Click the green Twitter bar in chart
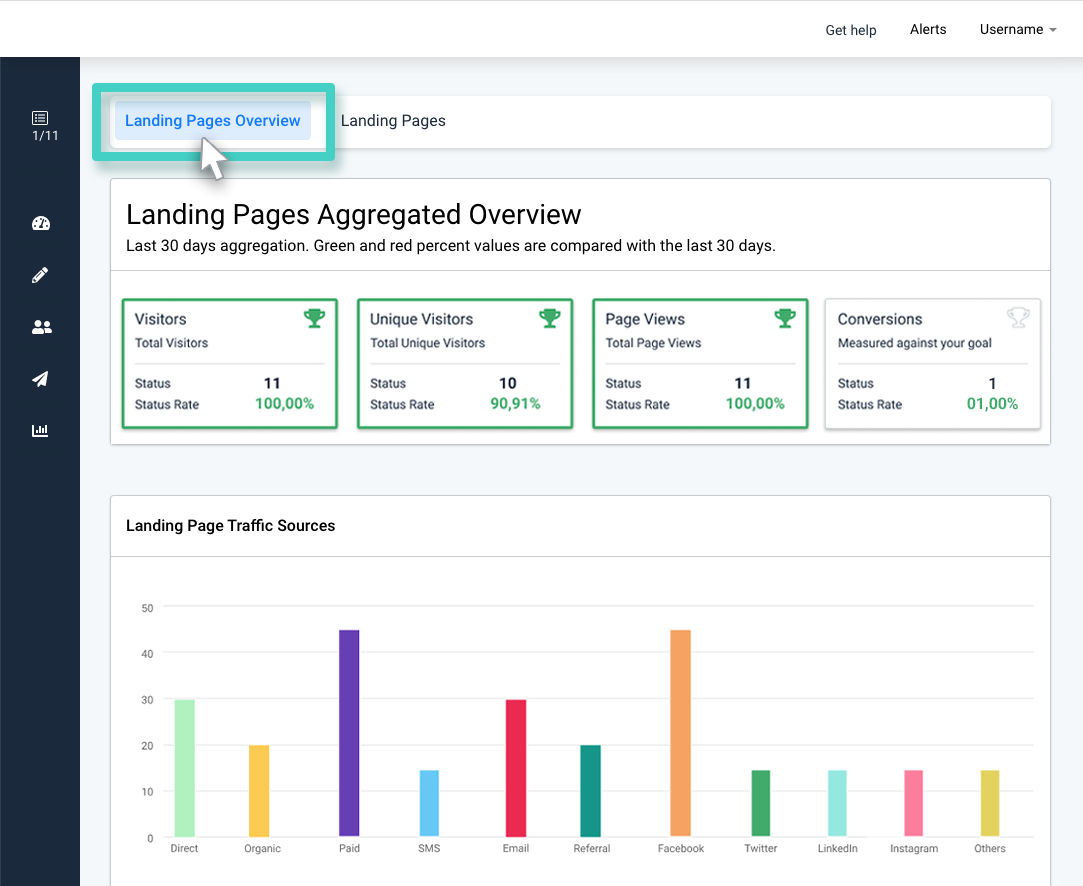 (760, 803)
